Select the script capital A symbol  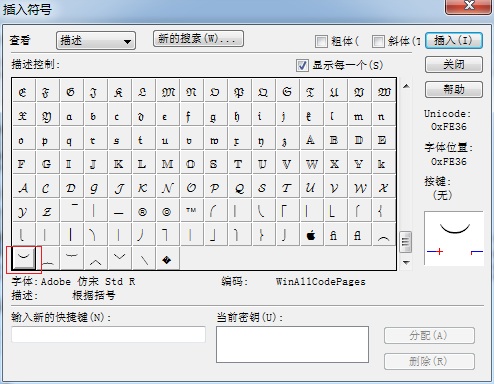pyautogui.click(x=23, y=188)
